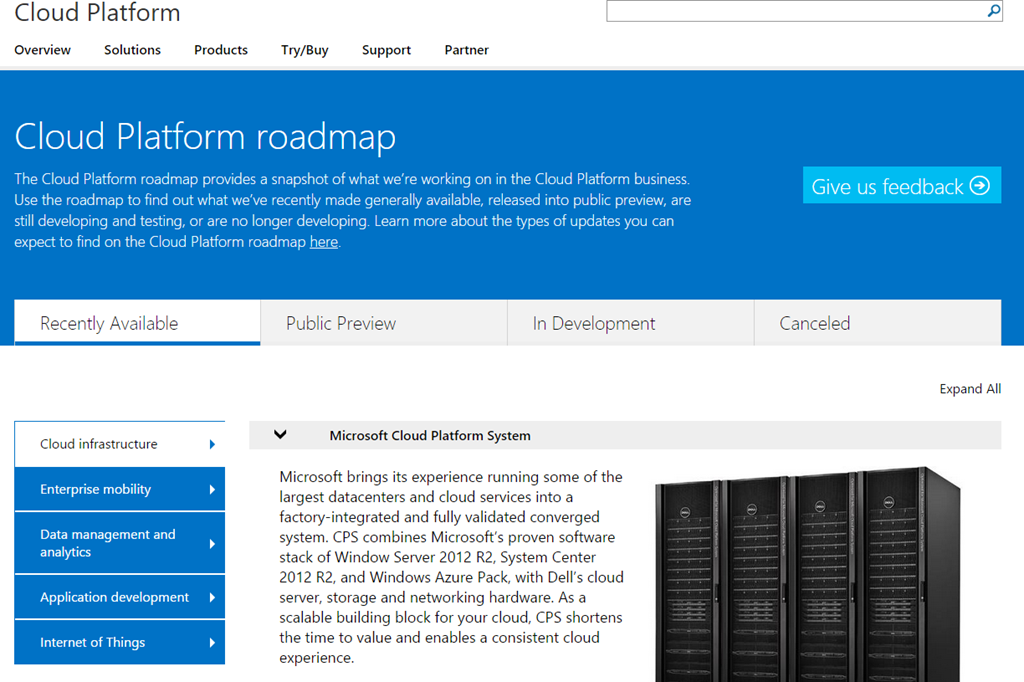Follow the "here" hyperlink in the intro text
Viewport: 1024px width, 682px height.
(x=323, y=241)
